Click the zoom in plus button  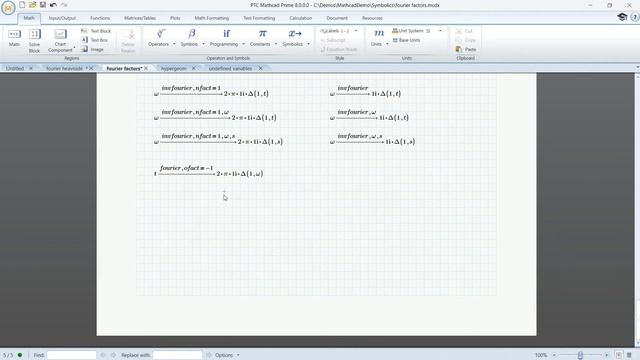point(607,356)
